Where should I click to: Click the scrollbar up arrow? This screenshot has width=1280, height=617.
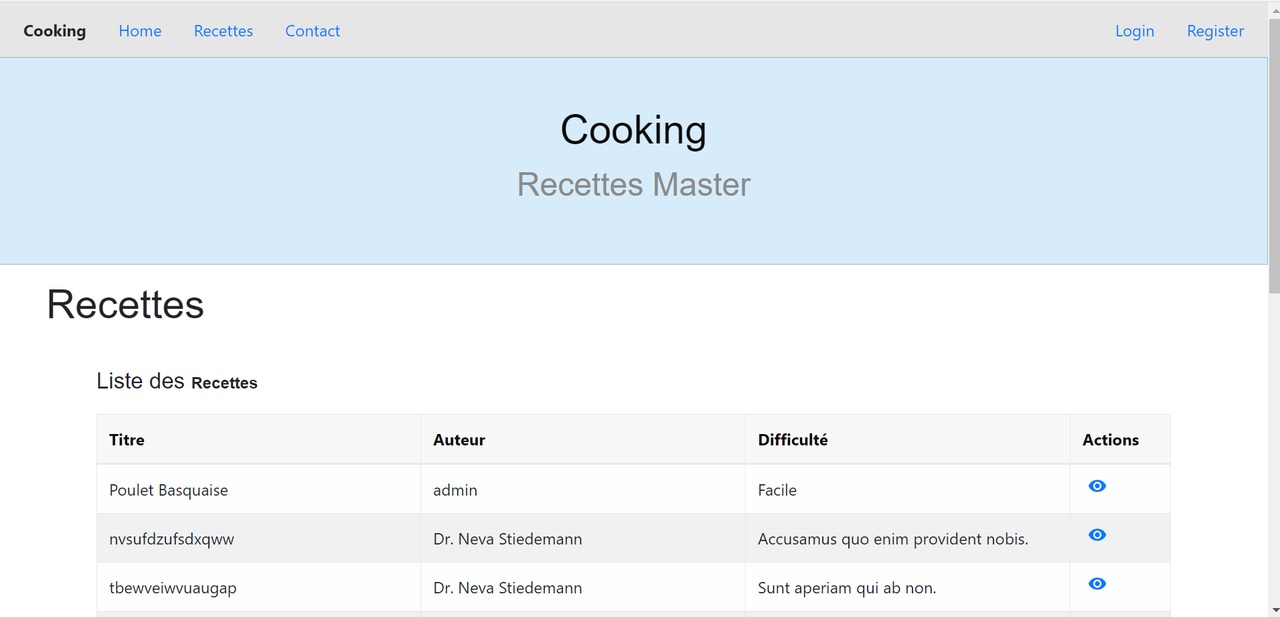pyautogui.click(x=1274, y=8)
